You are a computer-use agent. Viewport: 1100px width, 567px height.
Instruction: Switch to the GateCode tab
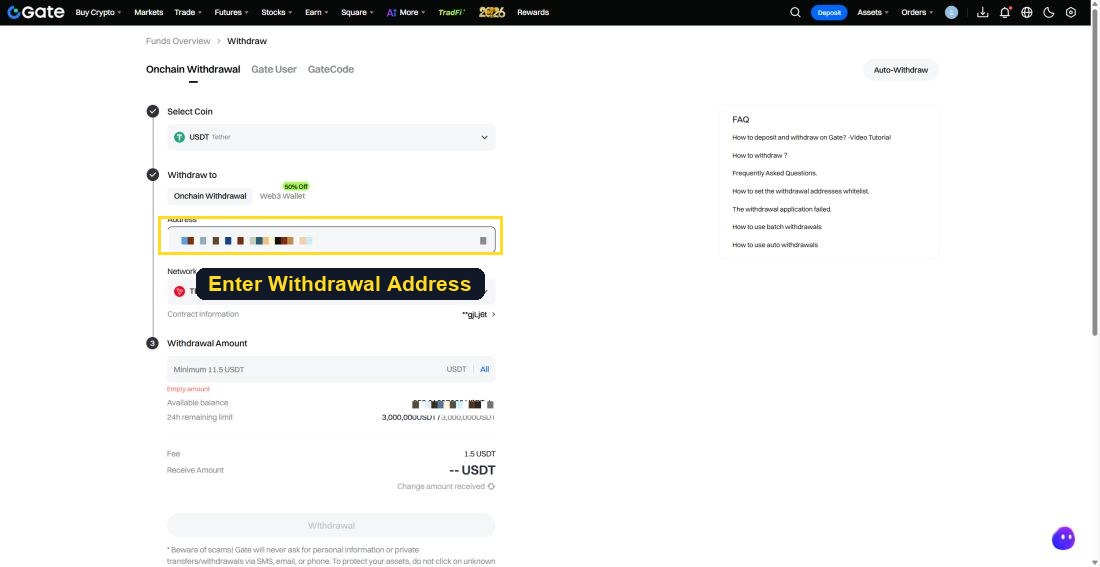click(x=330, y=69)
